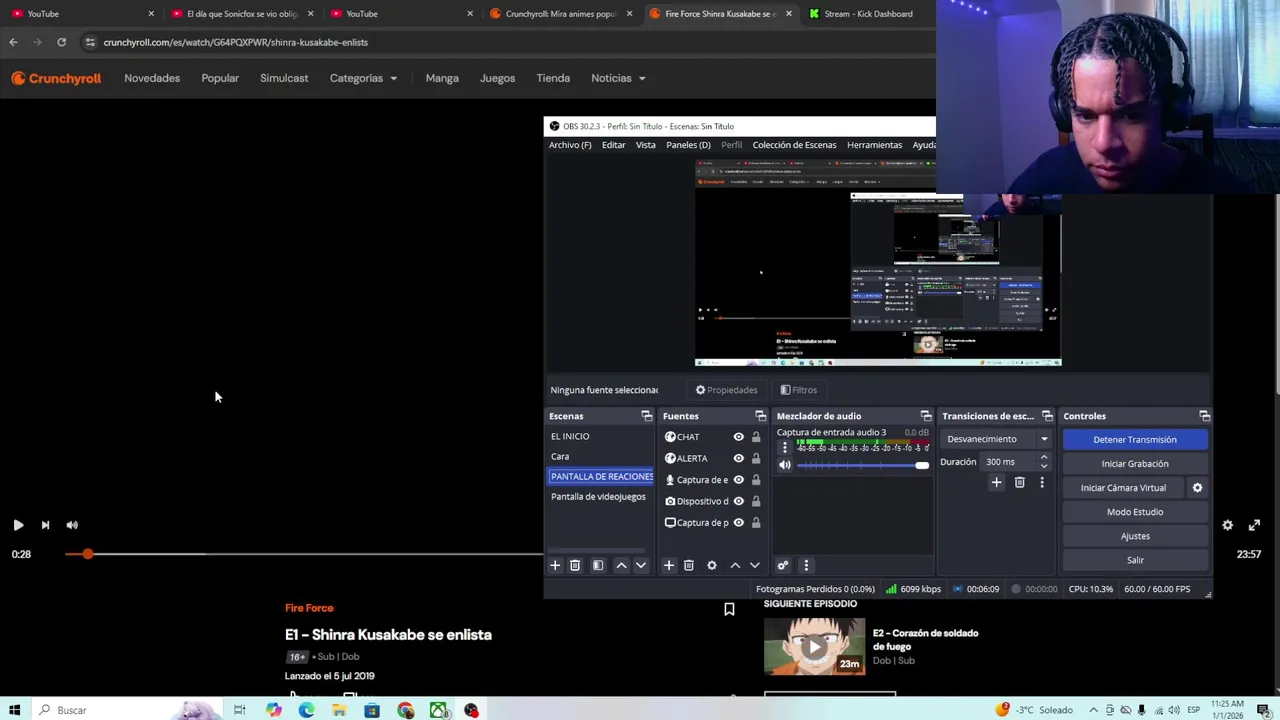Open Popular in Crunchyroll header
The height and width of the screenshot is (720, 1280).
tap(220, 78)
